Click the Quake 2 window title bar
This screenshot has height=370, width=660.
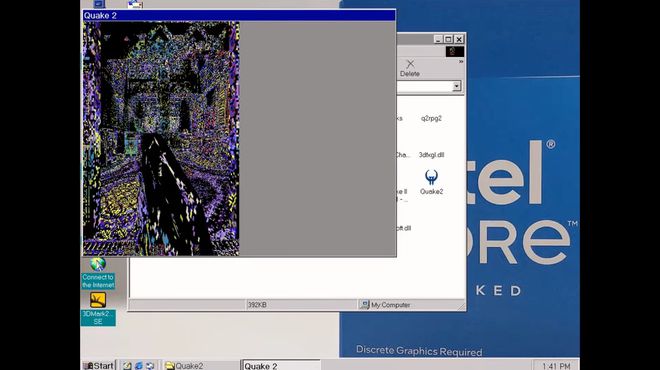coord(239,16)
